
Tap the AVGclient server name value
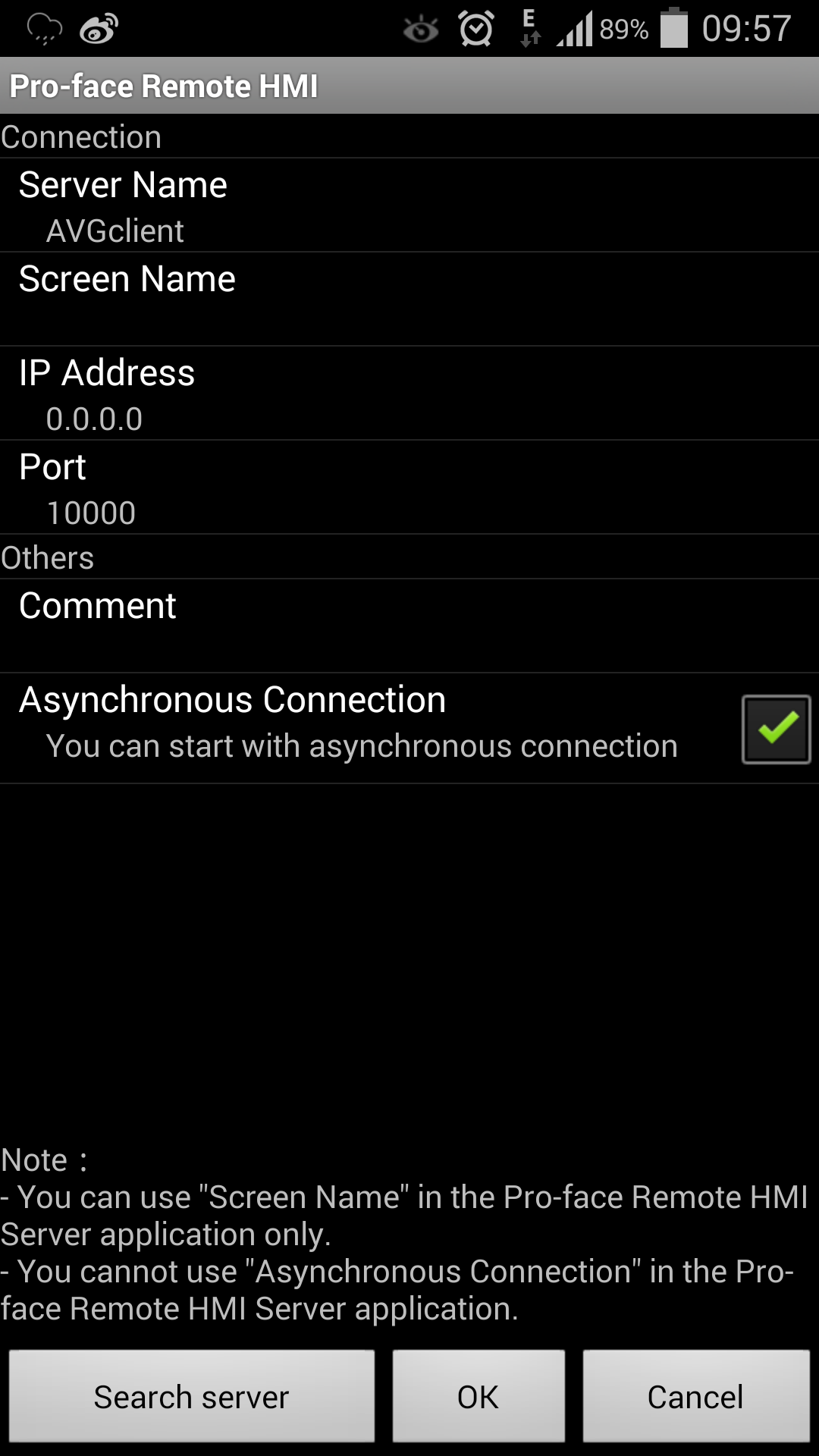(x=115, y=231)
